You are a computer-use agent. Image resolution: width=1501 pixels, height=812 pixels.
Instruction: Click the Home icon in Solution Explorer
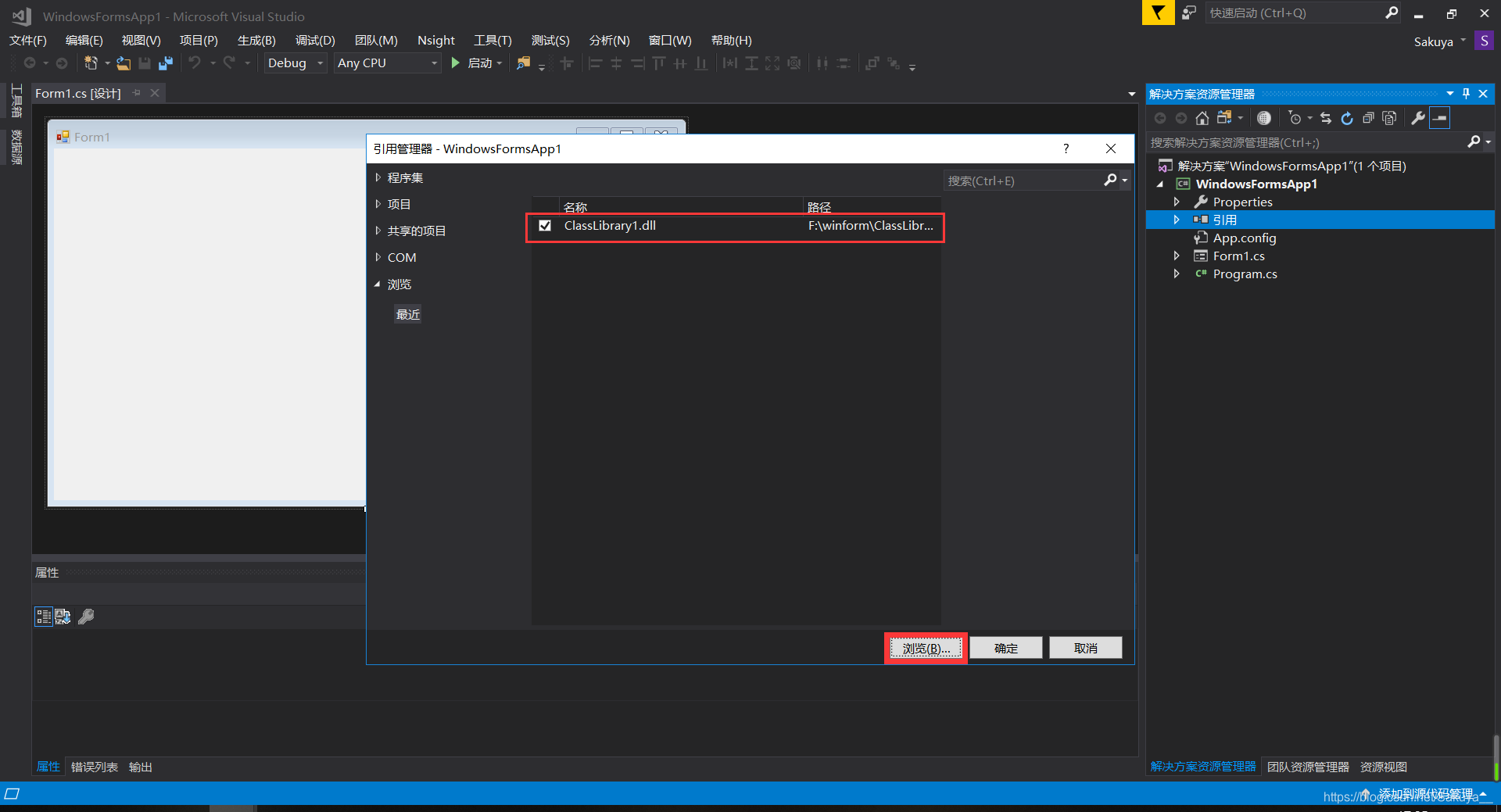1202,118
